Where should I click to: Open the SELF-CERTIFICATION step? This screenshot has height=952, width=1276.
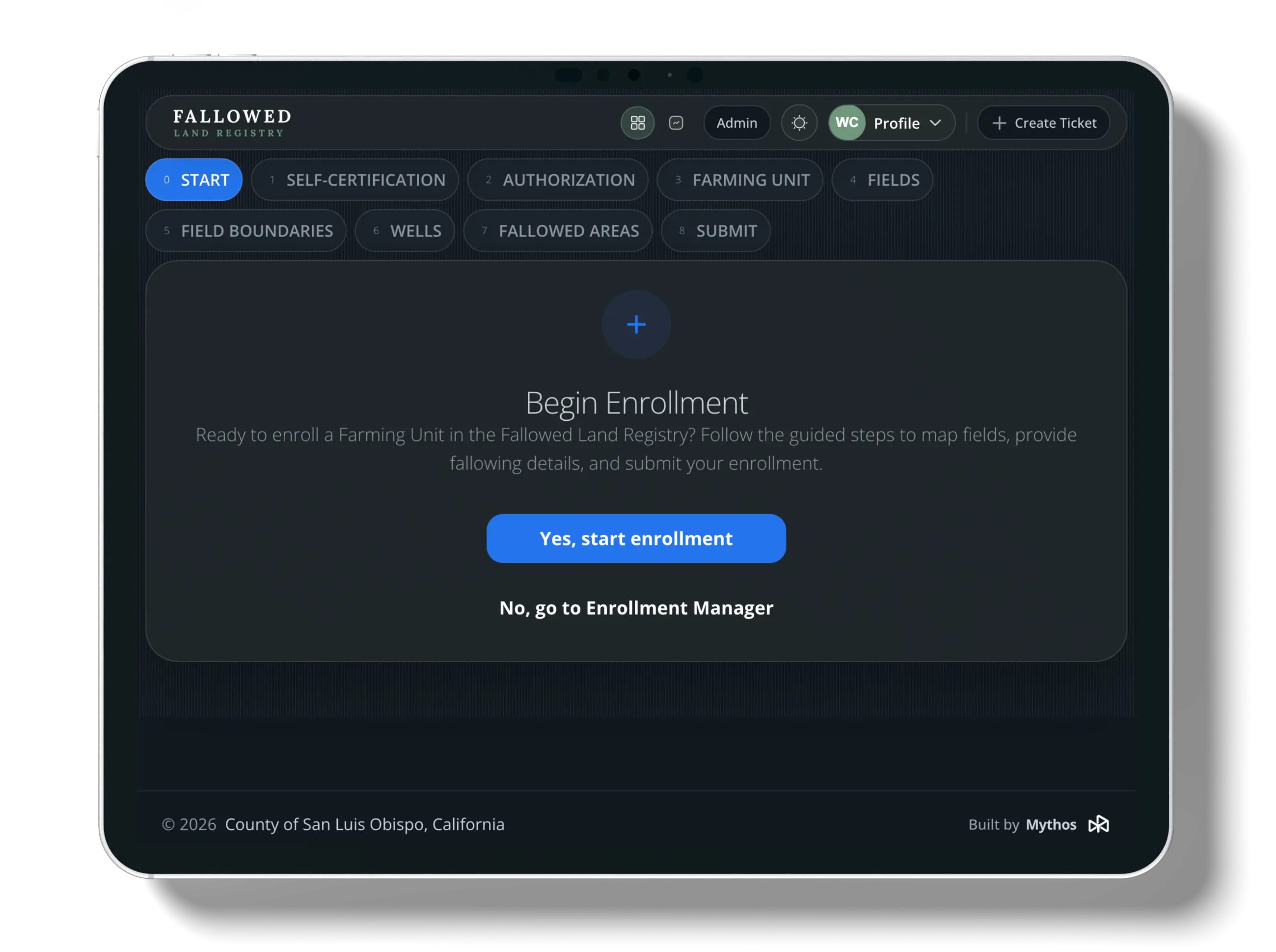[355, 179]
